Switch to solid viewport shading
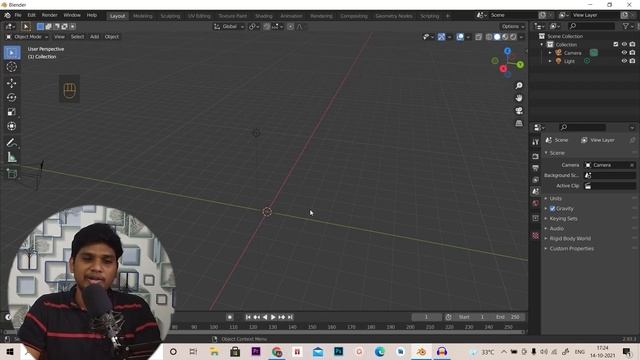This screenshot has width=640, height=360. pyautogui.click(x=497, y=37)
